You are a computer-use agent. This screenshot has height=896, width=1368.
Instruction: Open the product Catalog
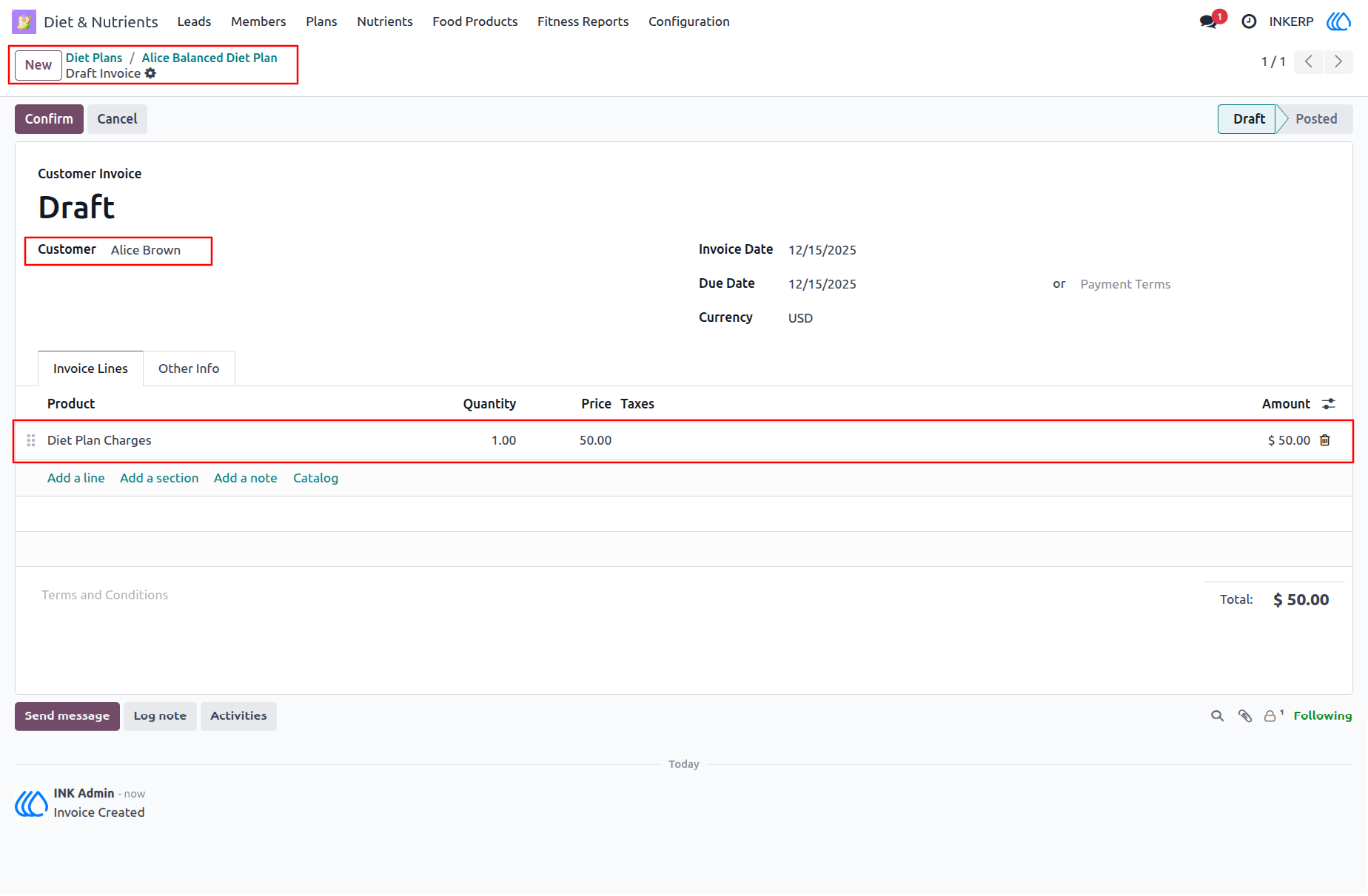pyautogui.click(x=315, y=478)
